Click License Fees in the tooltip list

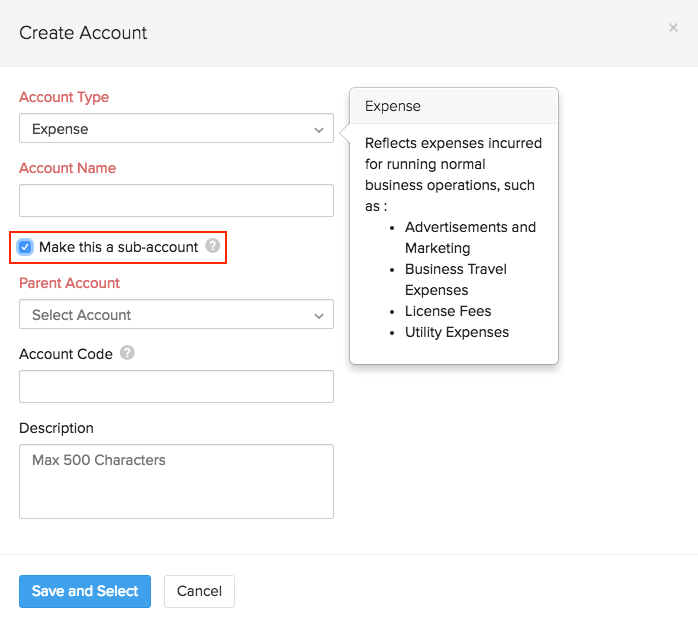click(448, 311)
